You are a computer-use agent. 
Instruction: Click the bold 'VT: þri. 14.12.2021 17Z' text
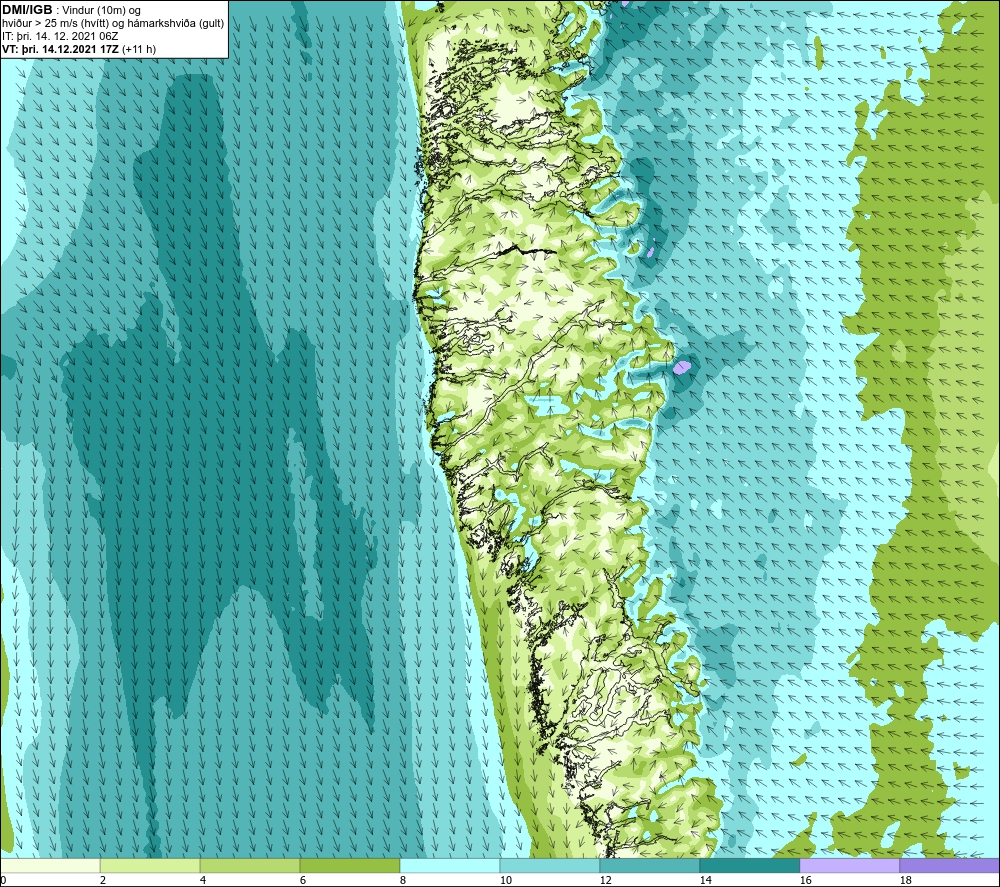pyautogui.click(x=61, y=49)
